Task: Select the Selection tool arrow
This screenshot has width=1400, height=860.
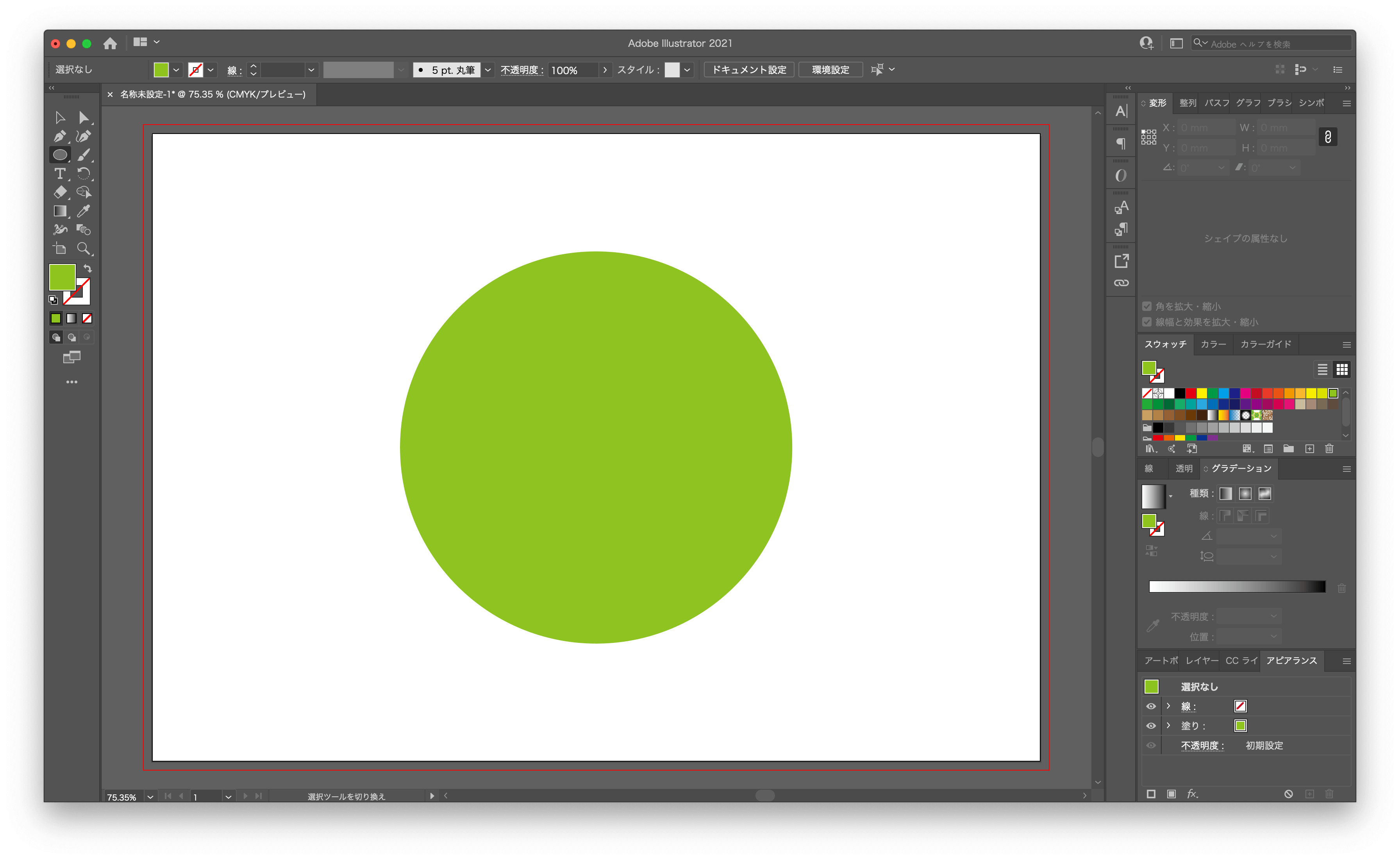Action: click(60, 118)
